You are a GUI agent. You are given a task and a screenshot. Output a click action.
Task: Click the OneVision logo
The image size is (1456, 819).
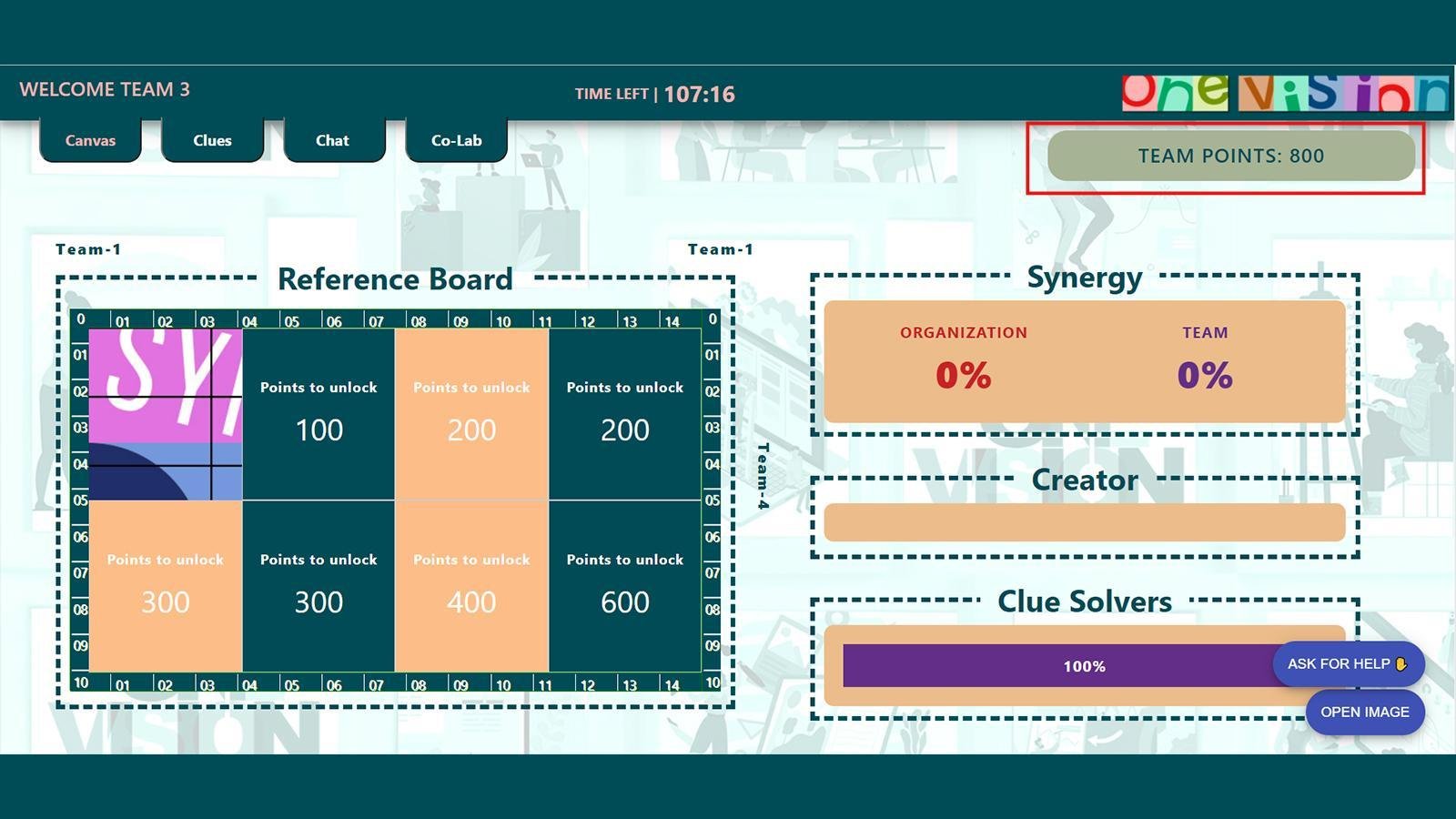[1284, 93]
